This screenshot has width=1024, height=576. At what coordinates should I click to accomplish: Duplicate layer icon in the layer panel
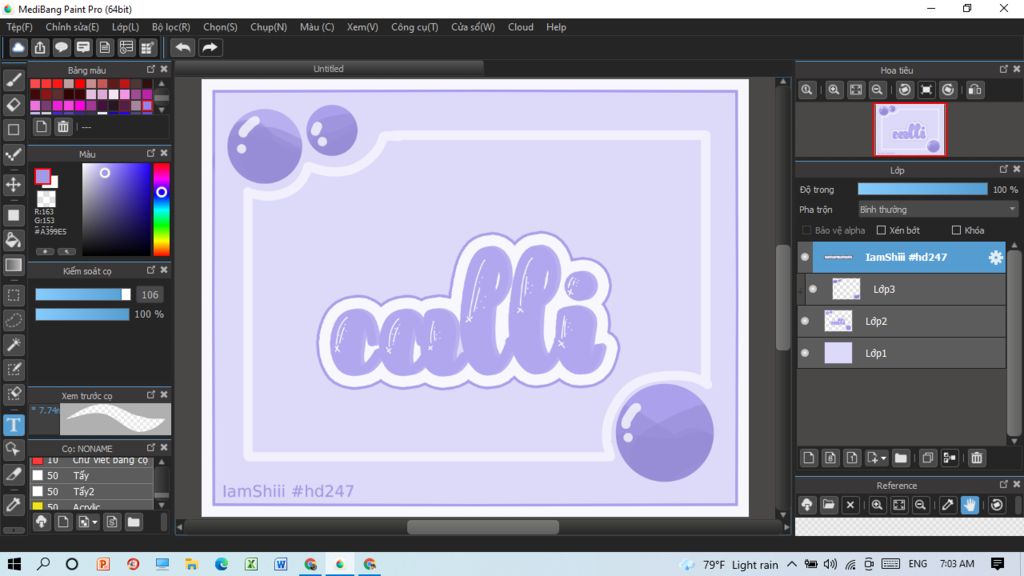point(927,458)
